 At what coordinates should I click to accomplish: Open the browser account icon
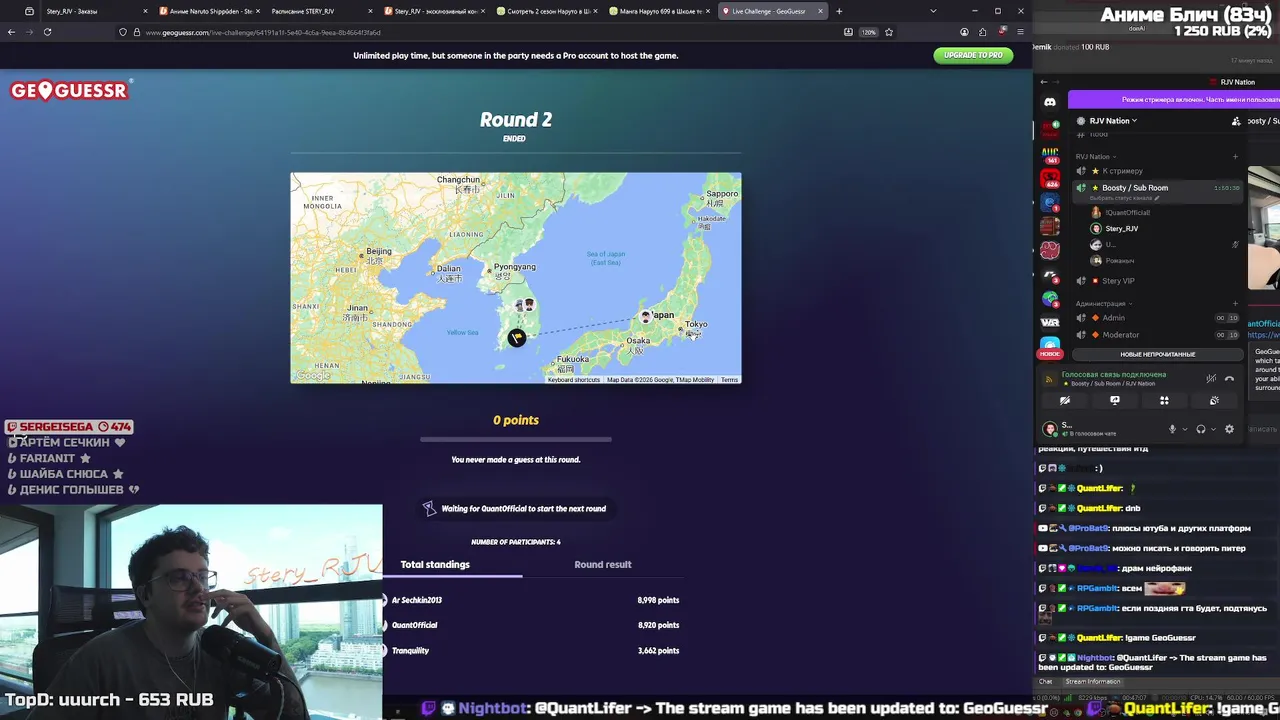coord(964,32)
